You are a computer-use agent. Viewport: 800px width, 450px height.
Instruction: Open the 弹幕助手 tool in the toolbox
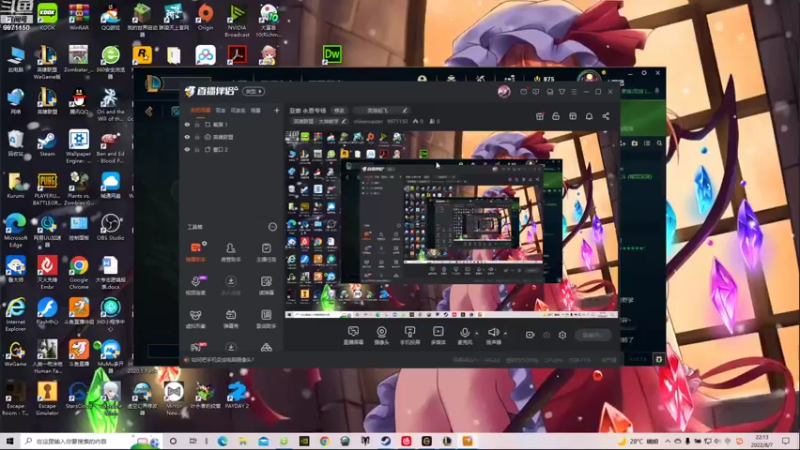pos(195,252)
